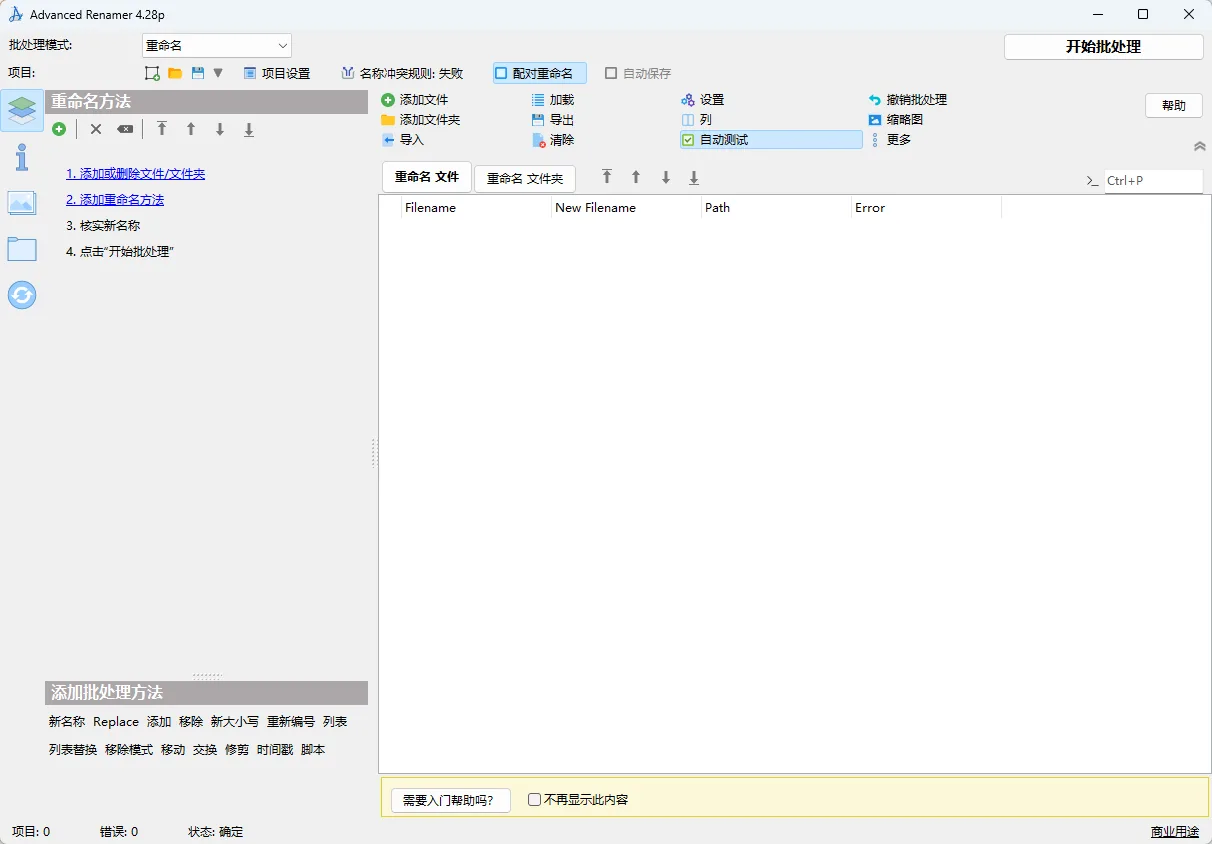Image resolution: width=1212 pixels, height=844 pixels.
Task: Add Replace batch method
Action: [116, 722]
